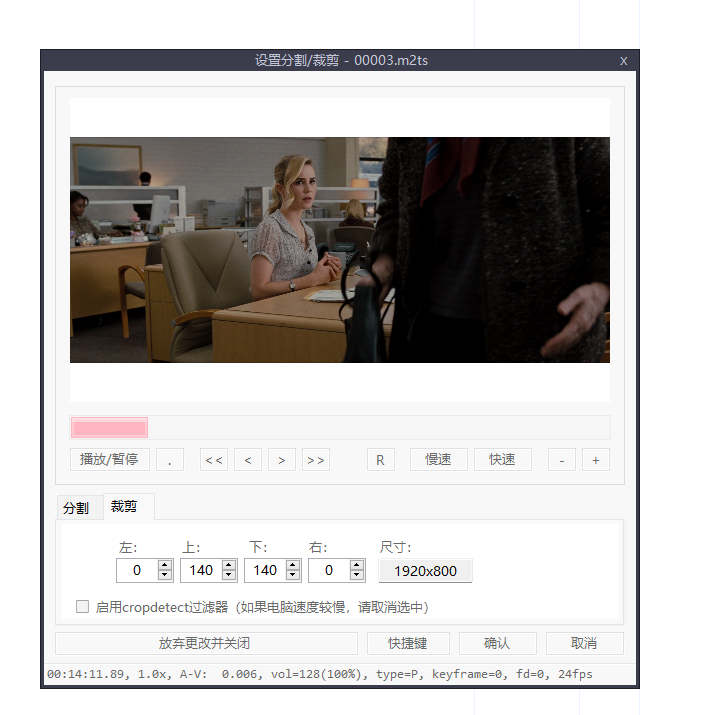The height and width of the screenshot is (715, 720).
Task: Click the < step back button
Action: pyautogui.click(x=248, y=460)
